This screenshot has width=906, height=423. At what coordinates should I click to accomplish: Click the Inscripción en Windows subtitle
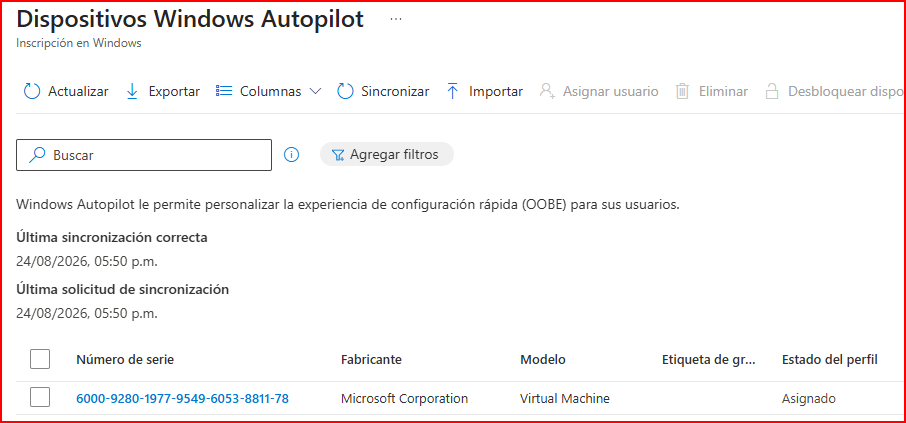point(79,43)
